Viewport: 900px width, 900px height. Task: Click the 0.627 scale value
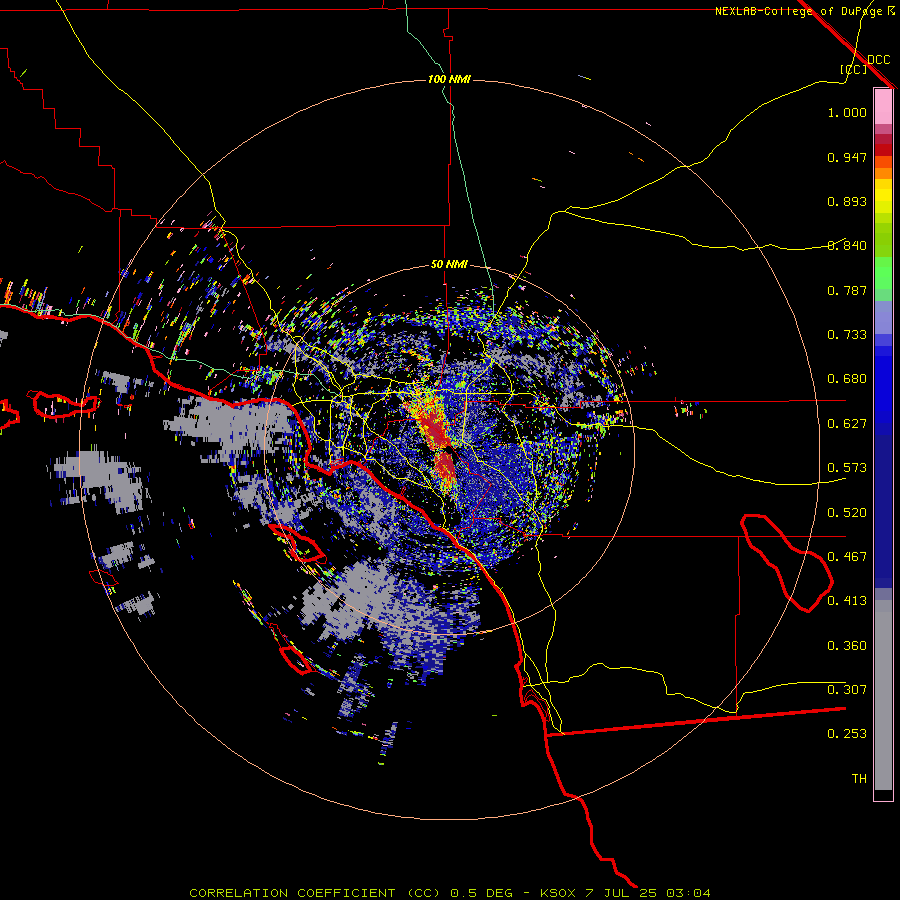tap(847, 424)
